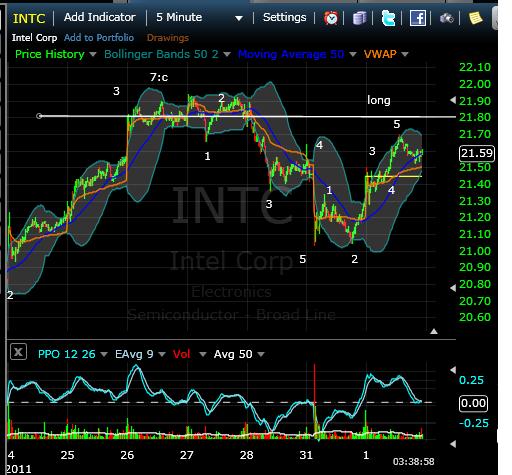Select the '7:c' chart annotation
Image resolution: width=512 pixels, height=475 pixels.
click(159, 77)
